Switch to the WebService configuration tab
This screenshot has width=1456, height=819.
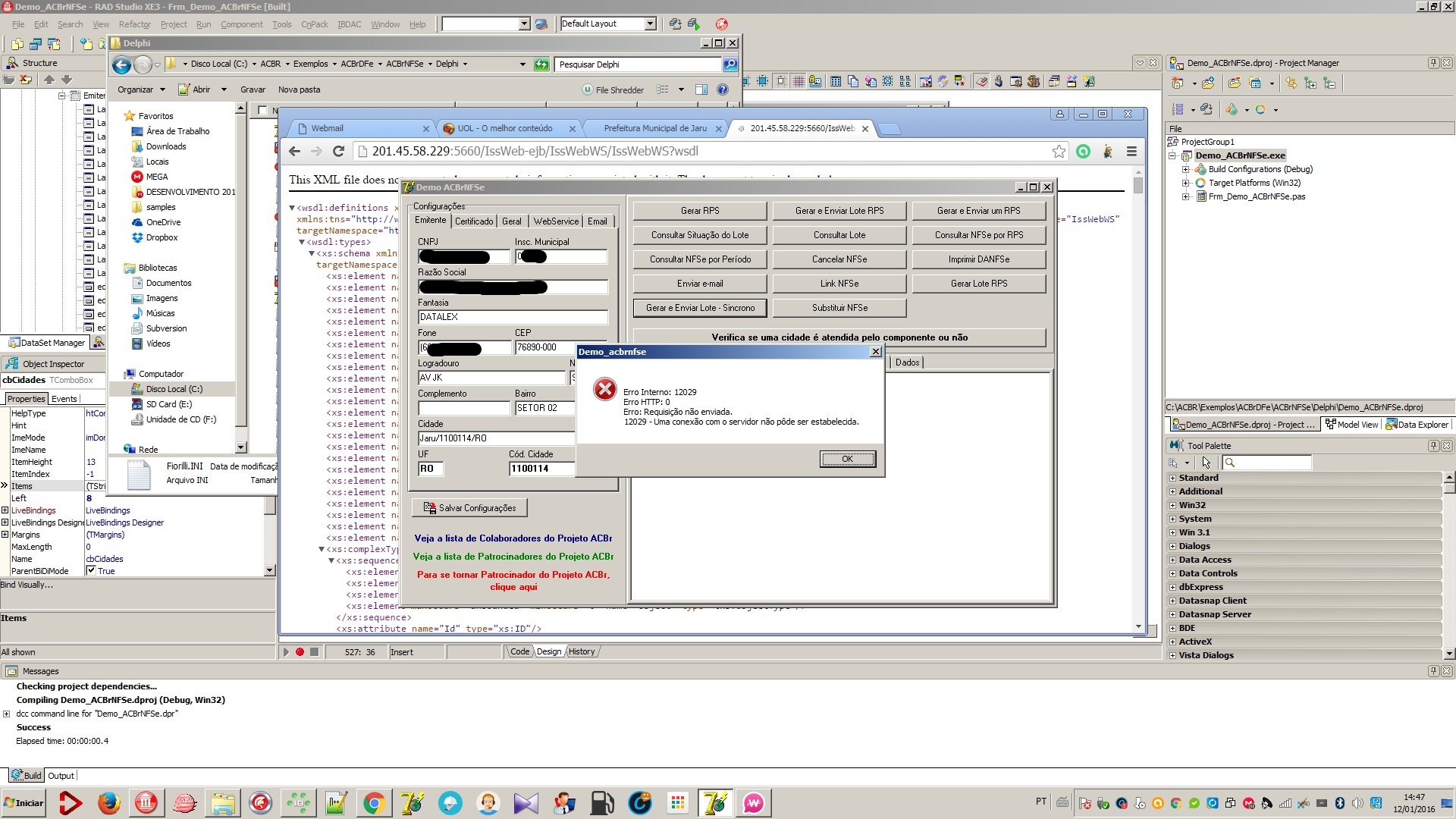(556, 221)
